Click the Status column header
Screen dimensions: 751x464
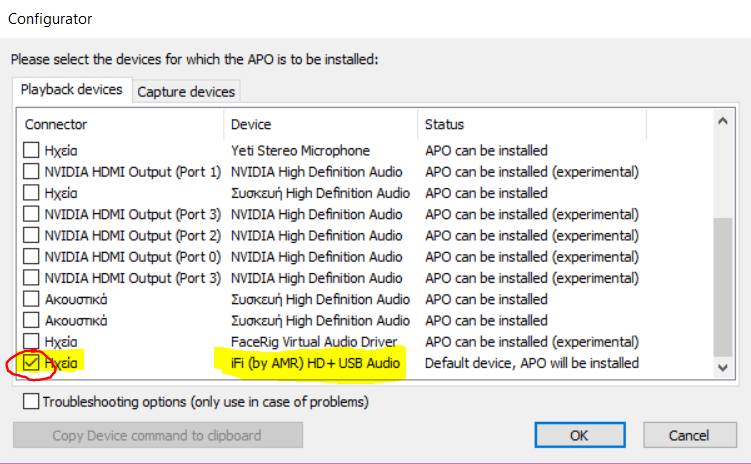click(530, 125)
